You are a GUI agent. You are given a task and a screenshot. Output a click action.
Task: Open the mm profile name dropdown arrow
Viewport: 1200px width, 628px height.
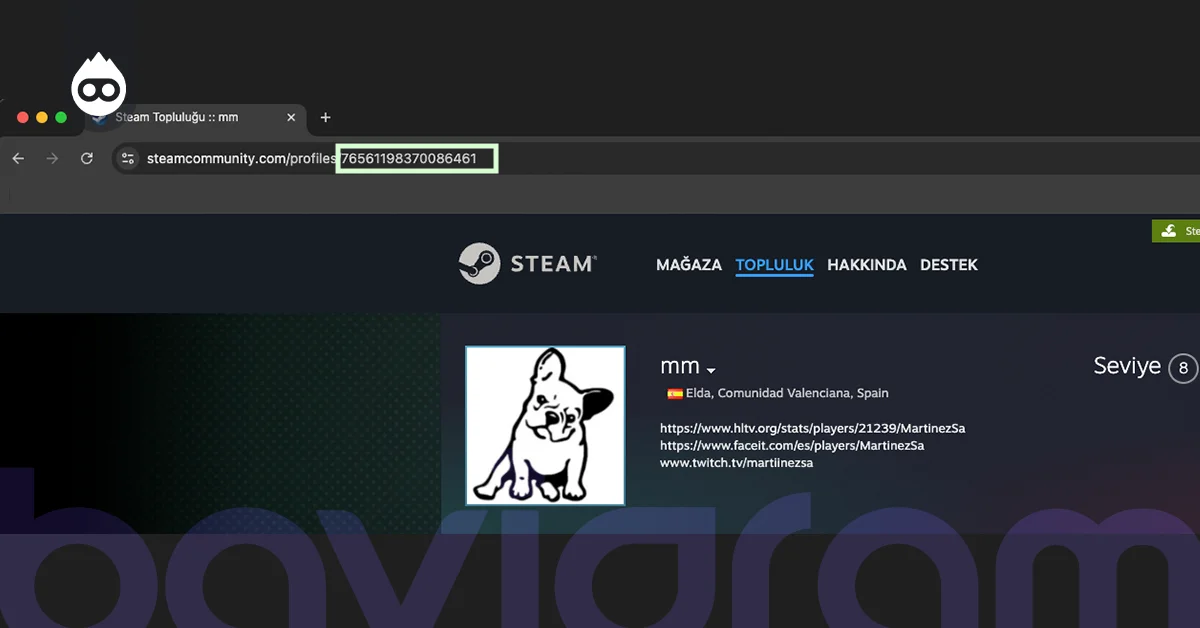711,370
